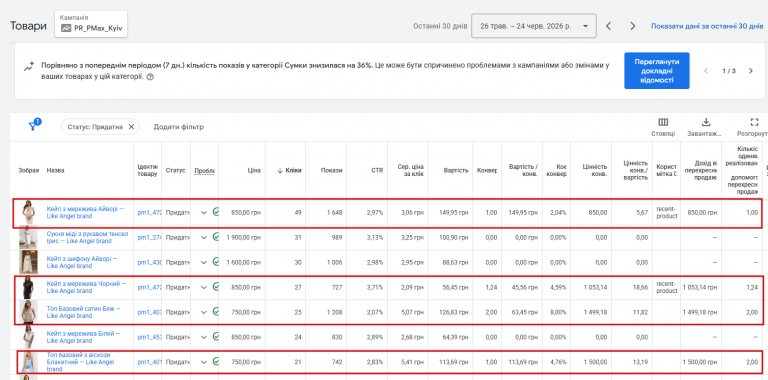Expand problems chevron in Кейп з шифону row

pos(204,262)
